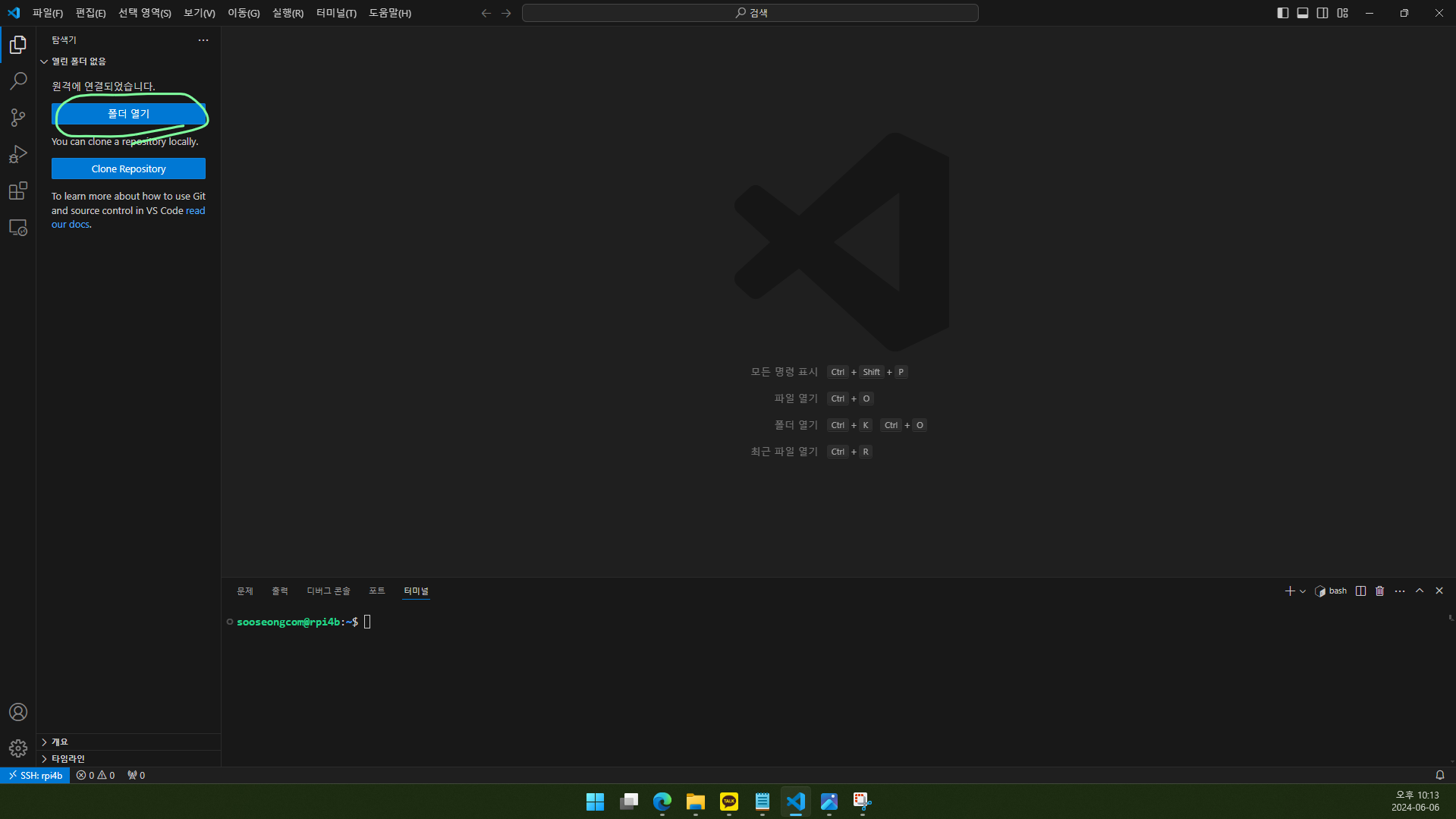Image resolution: width=1456 pixels, height=819 pixels.
Task: Select the 터미널 tab
Action: coord(417,591)
